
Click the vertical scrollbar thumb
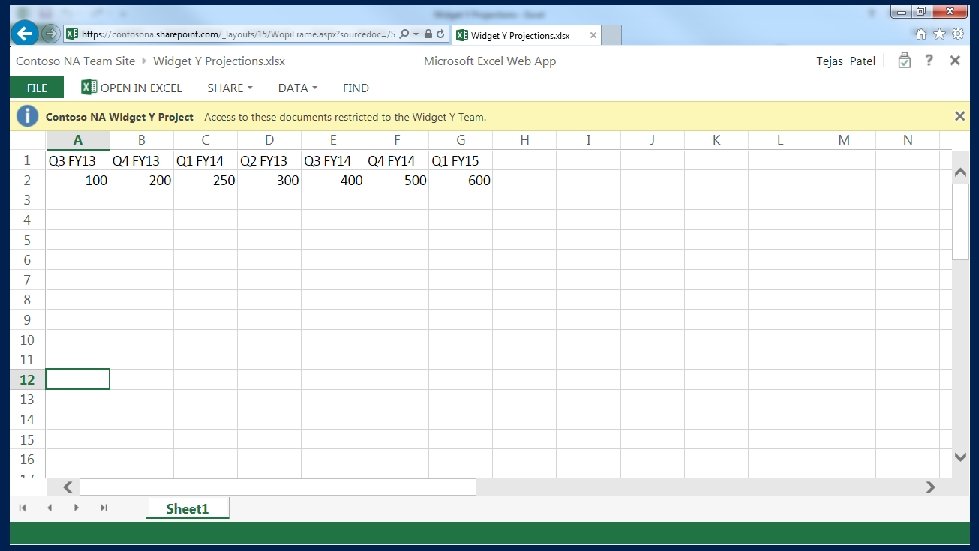[x=960, y=220]
